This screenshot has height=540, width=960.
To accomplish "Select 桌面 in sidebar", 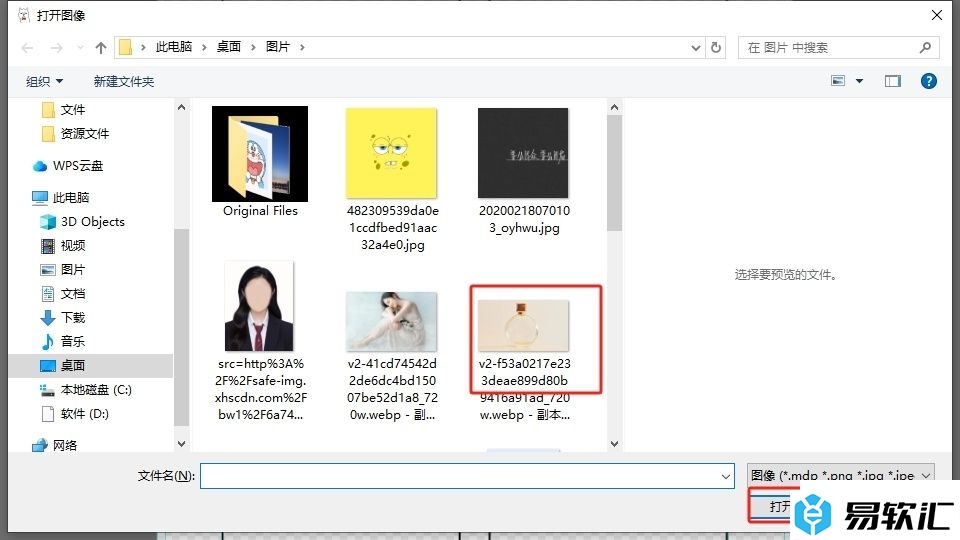I will (x=91, y=366).
